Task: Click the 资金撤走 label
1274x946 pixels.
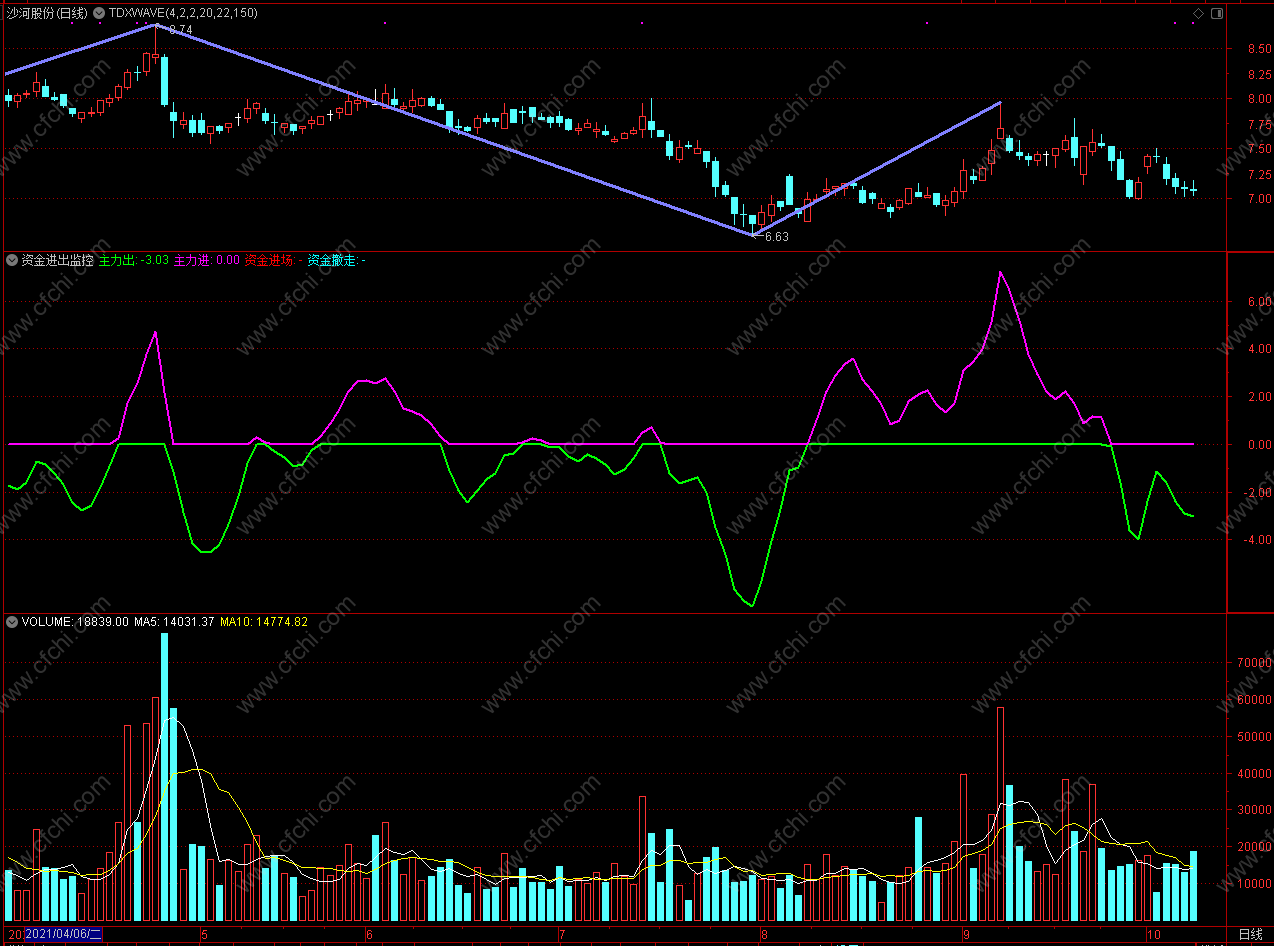Action: coord(337,260)
